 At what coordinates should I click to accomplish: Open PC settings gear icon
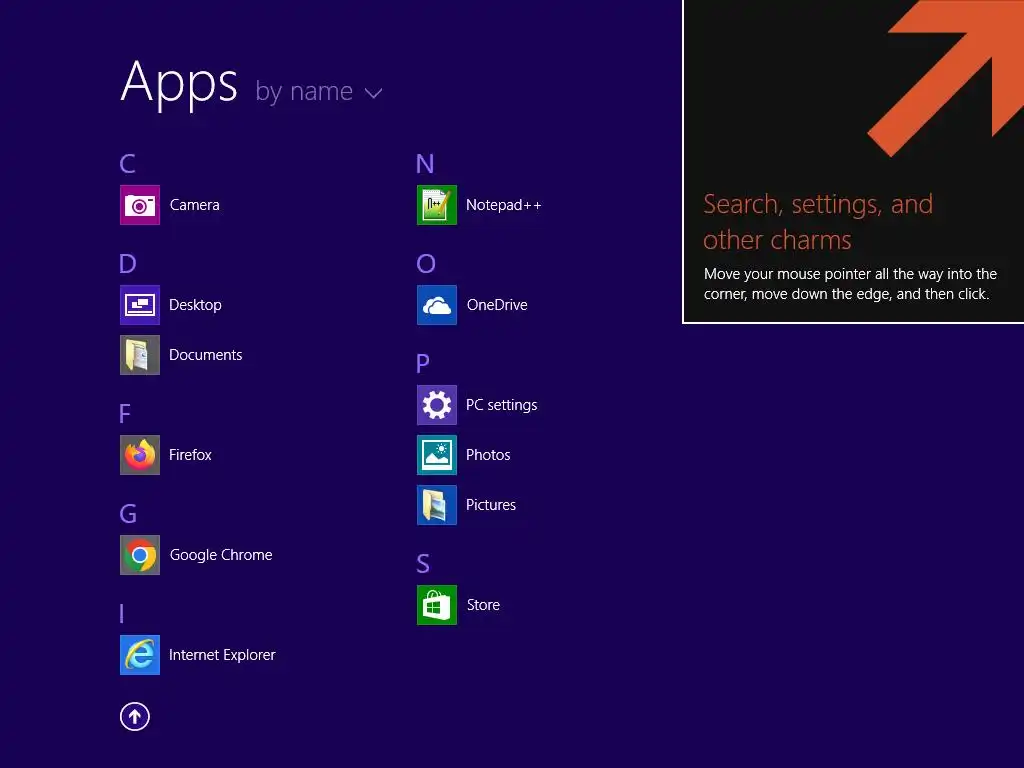[437, 405]
